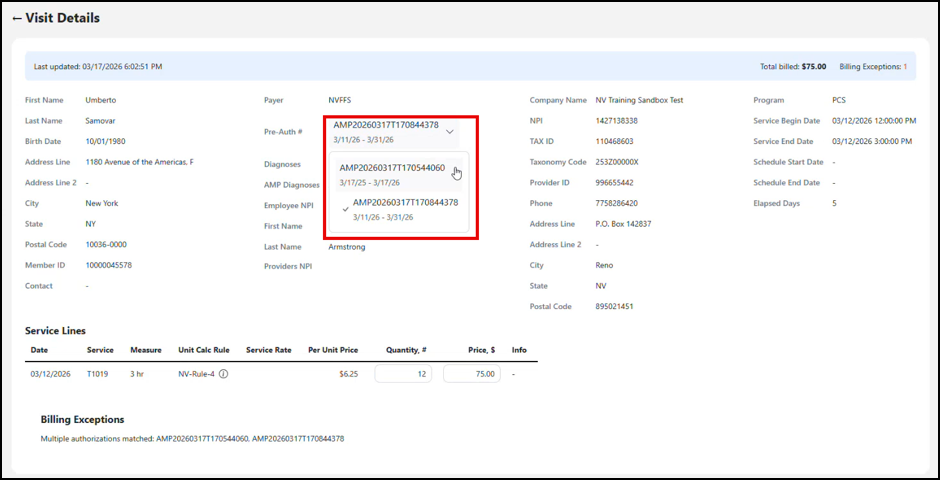The height and width of the screenshot is (480, 940).
Task: Click address line P.O. Box 142837
Action: point(623,224)
